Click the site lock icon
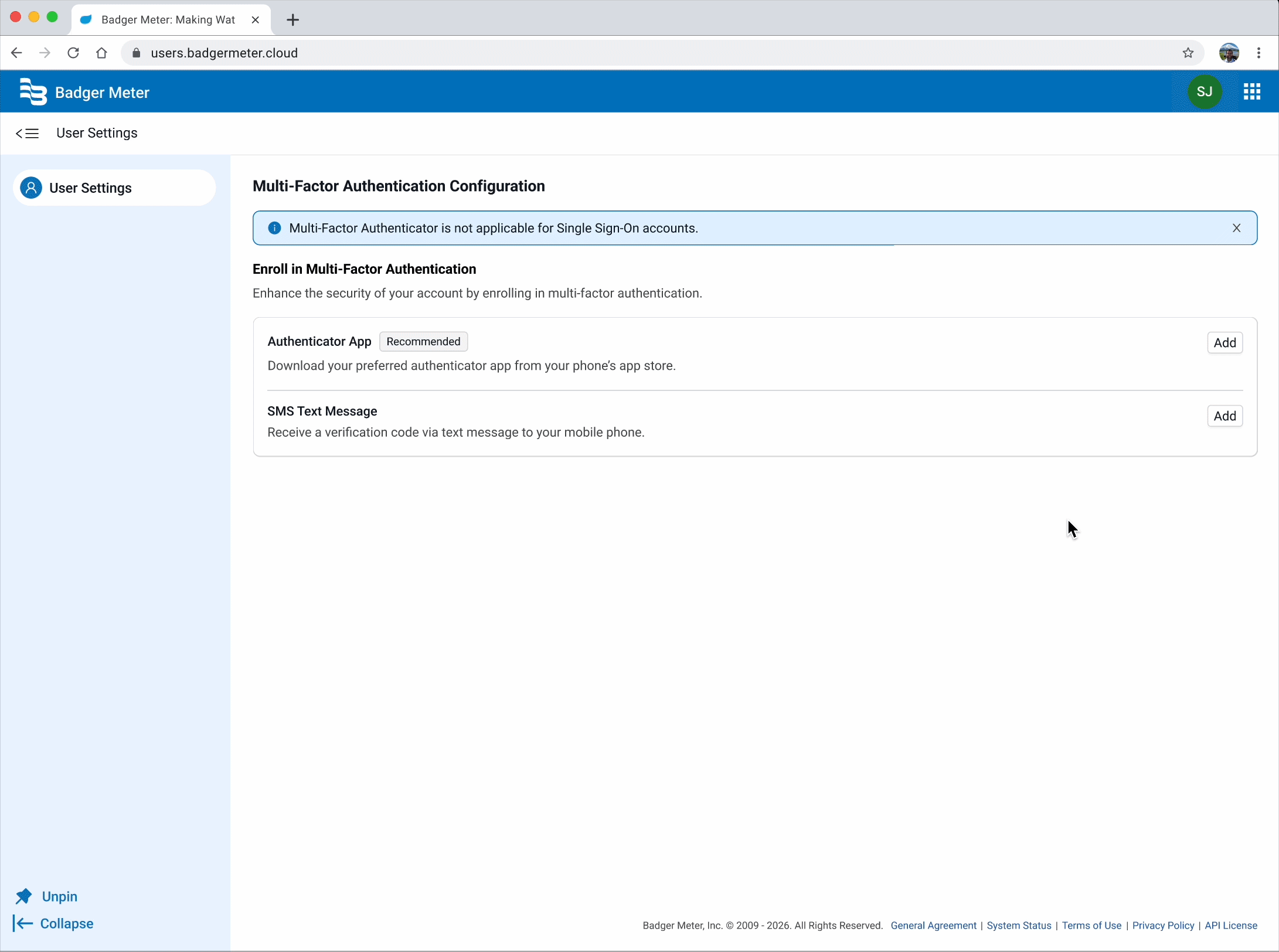Screen dimensions: 1279x952 (137, 53)
